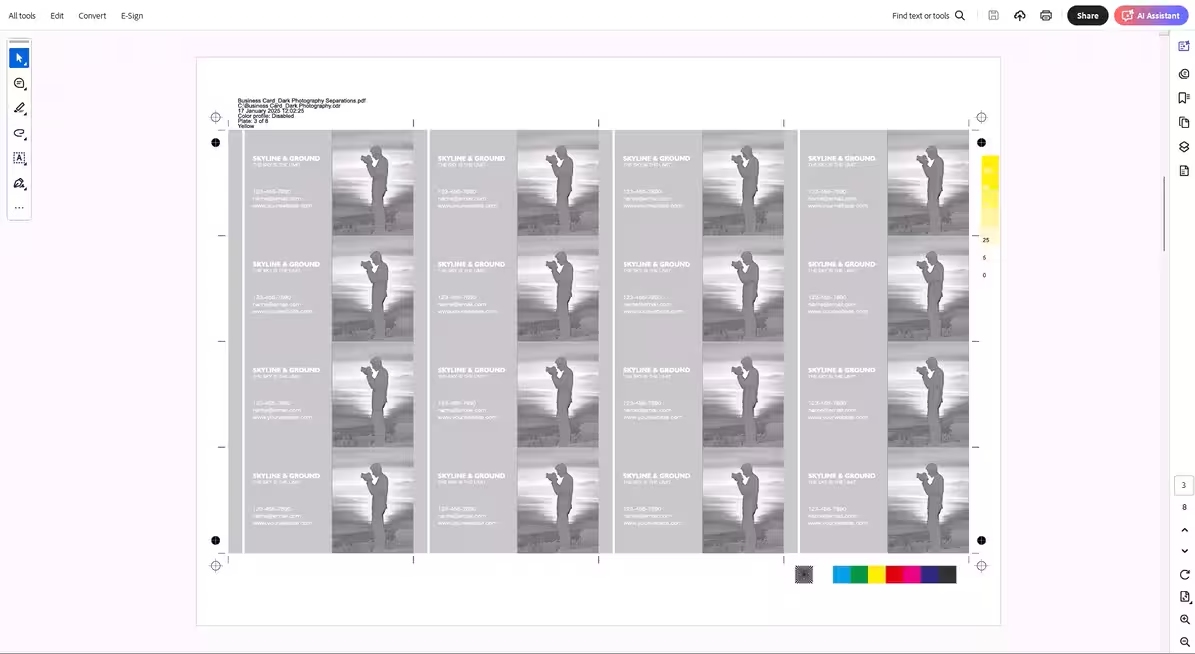This screenshot has height=654, width=1195.
Task: Rotate the page view clockwise
Action: (1184, 574)
